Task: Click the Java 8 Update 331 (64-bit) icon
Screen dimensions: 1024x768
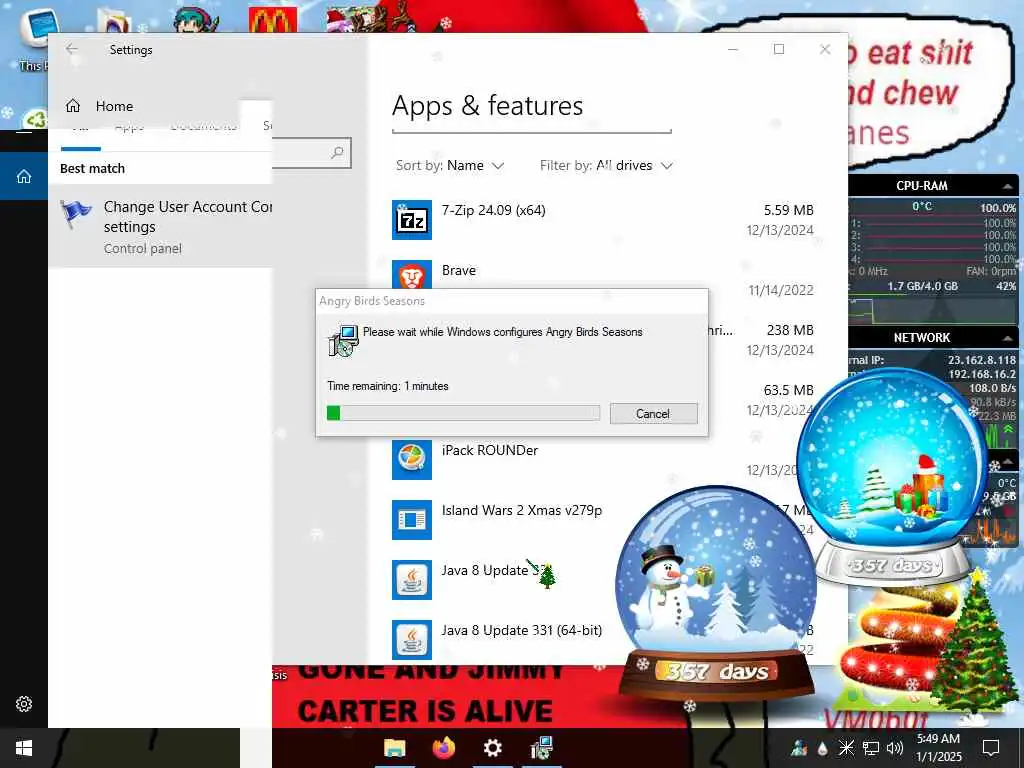Action: (411, 640)
